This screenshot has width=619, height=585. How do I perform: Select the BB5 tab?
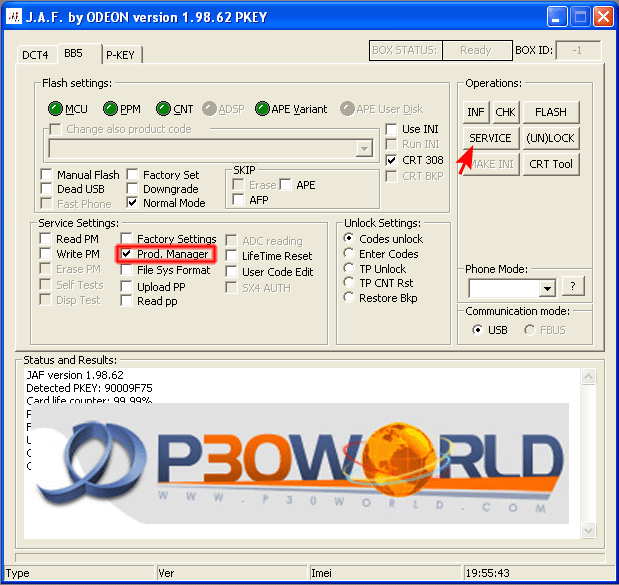pos(73,53)
